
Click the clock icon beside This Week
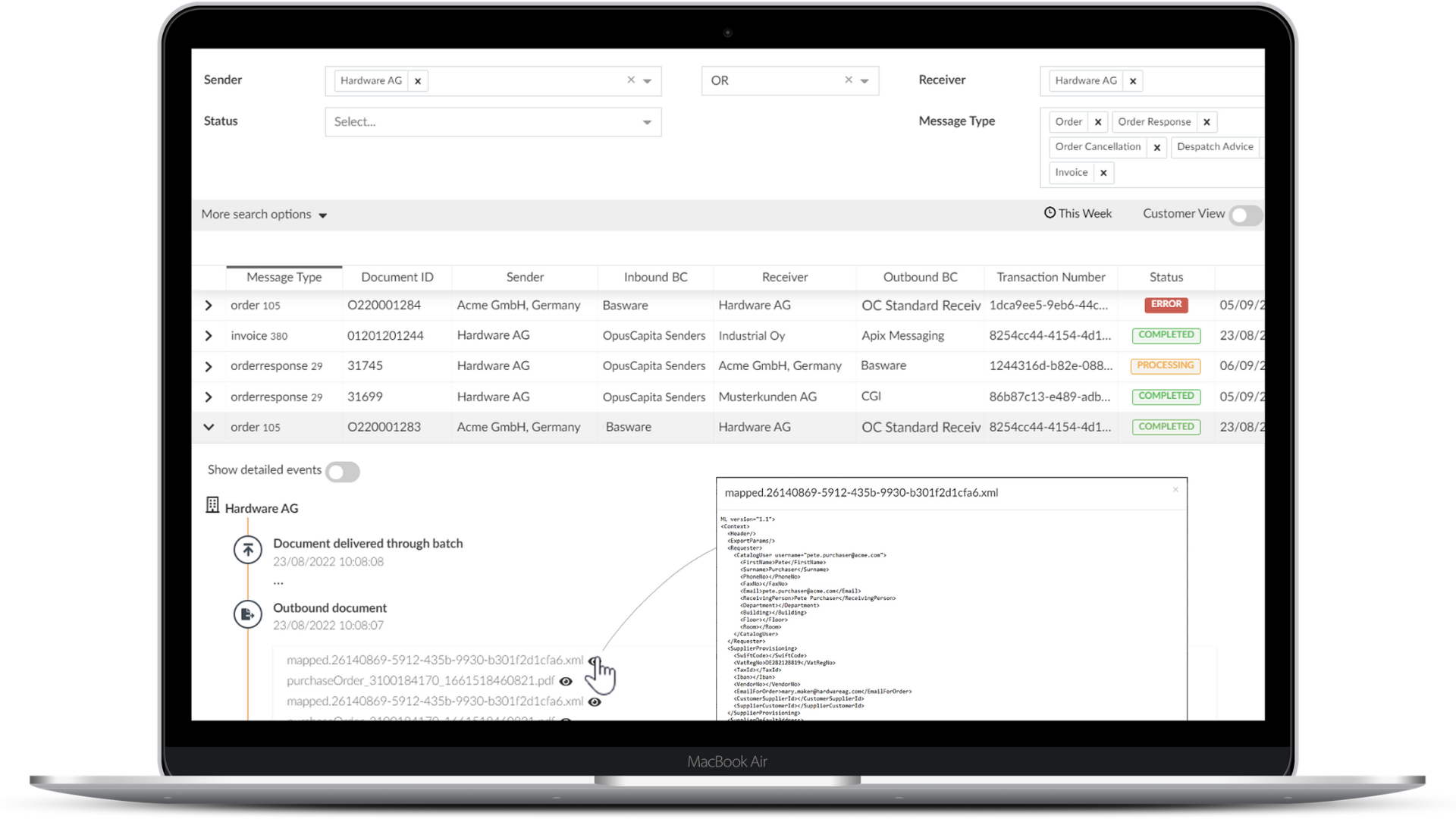pyautogui.click(x=1049, y=213)
